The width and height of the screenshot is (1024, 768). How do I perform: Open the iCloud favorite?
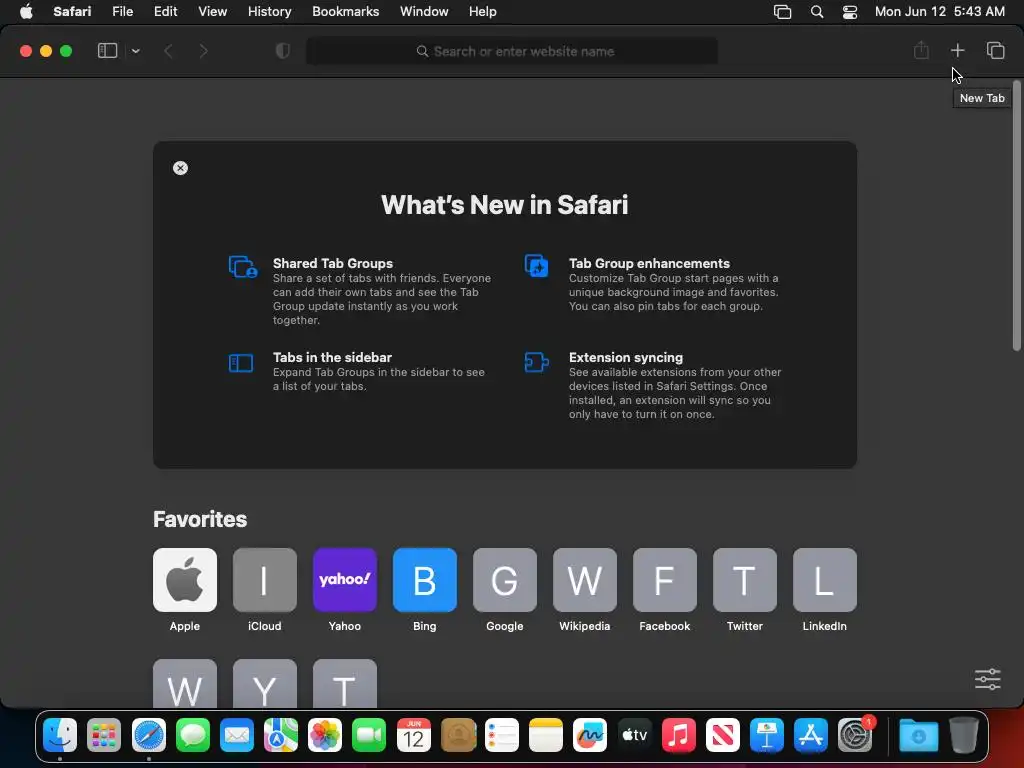[x=264, y=580]
